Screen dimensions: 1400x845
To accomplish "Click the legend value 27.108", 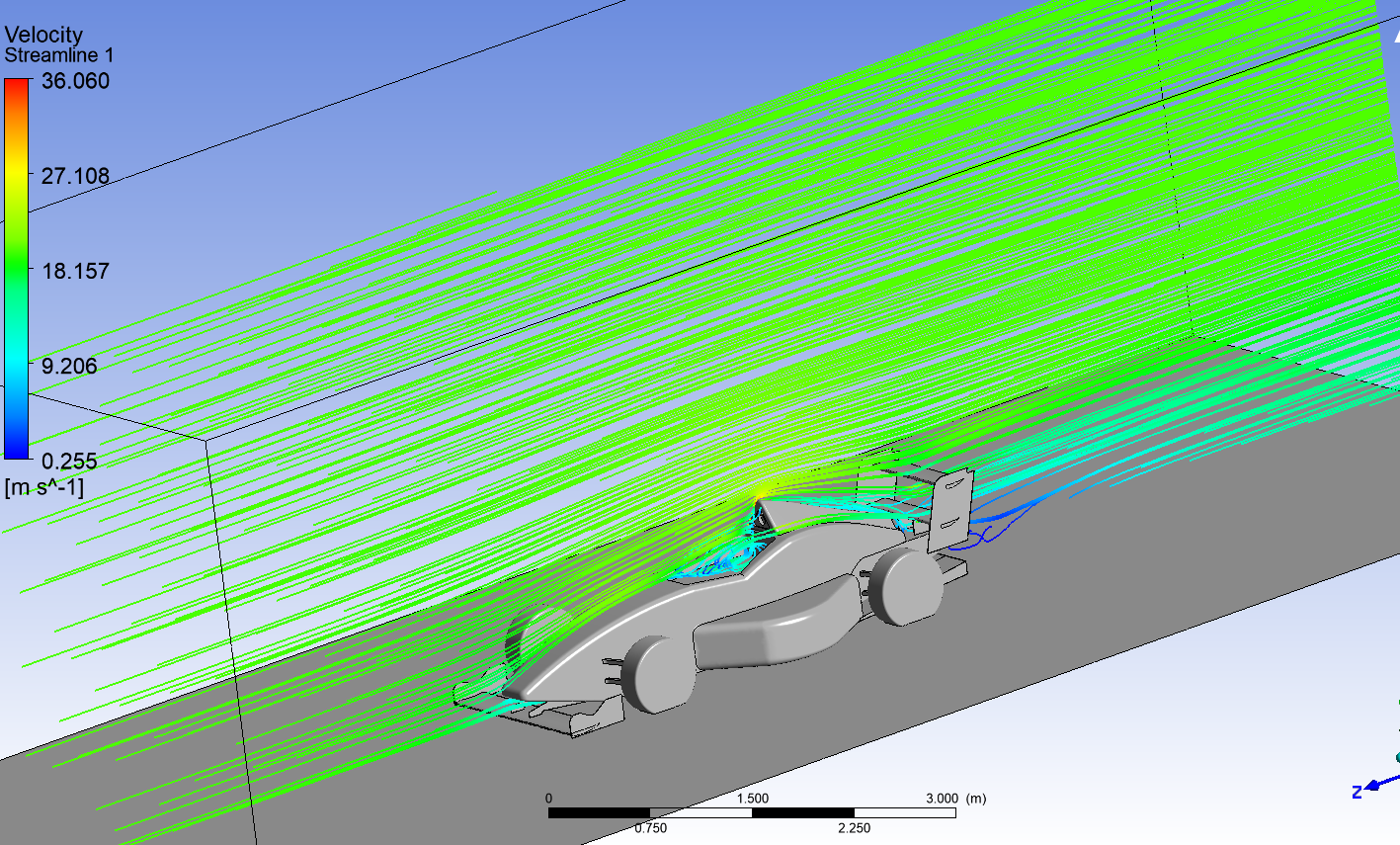I will pos(75,176).
